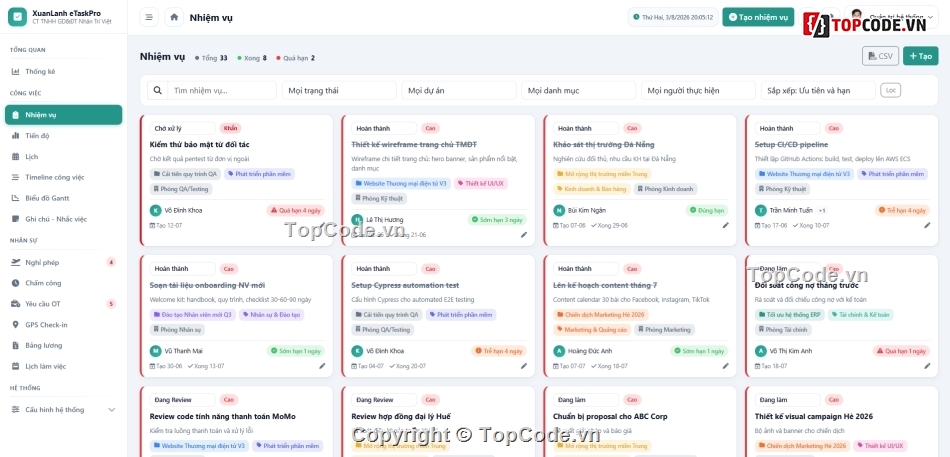
Task: Edit the Soạn tài liệu onboarding pencil icon
Action: pos(322,365)
